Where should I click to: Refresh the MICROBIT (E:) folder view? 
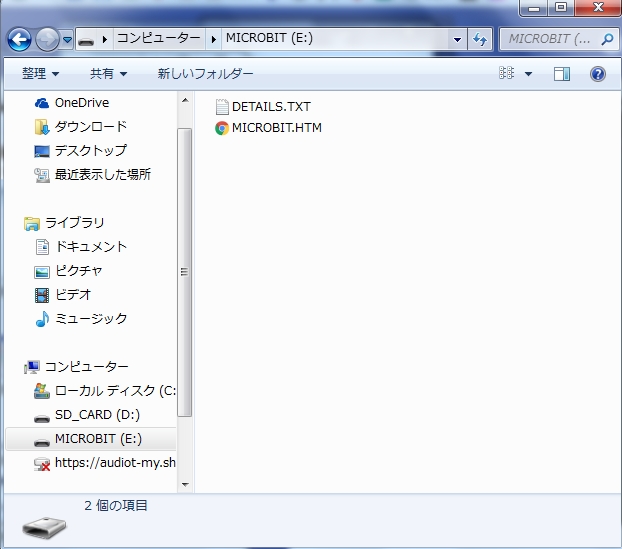coord(480,40)
